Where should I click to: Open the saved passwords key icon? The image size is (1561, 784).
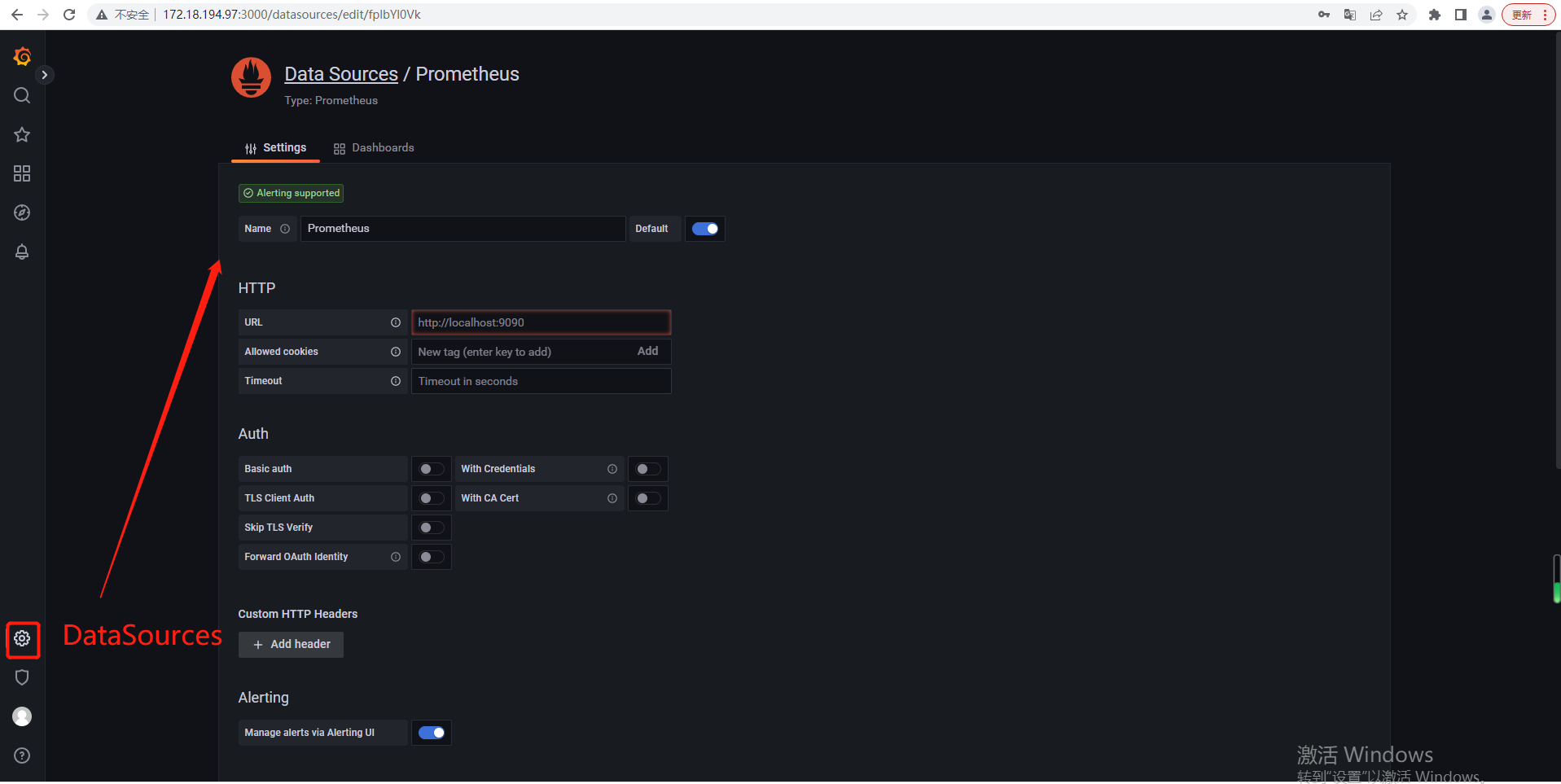point(1324,15)
